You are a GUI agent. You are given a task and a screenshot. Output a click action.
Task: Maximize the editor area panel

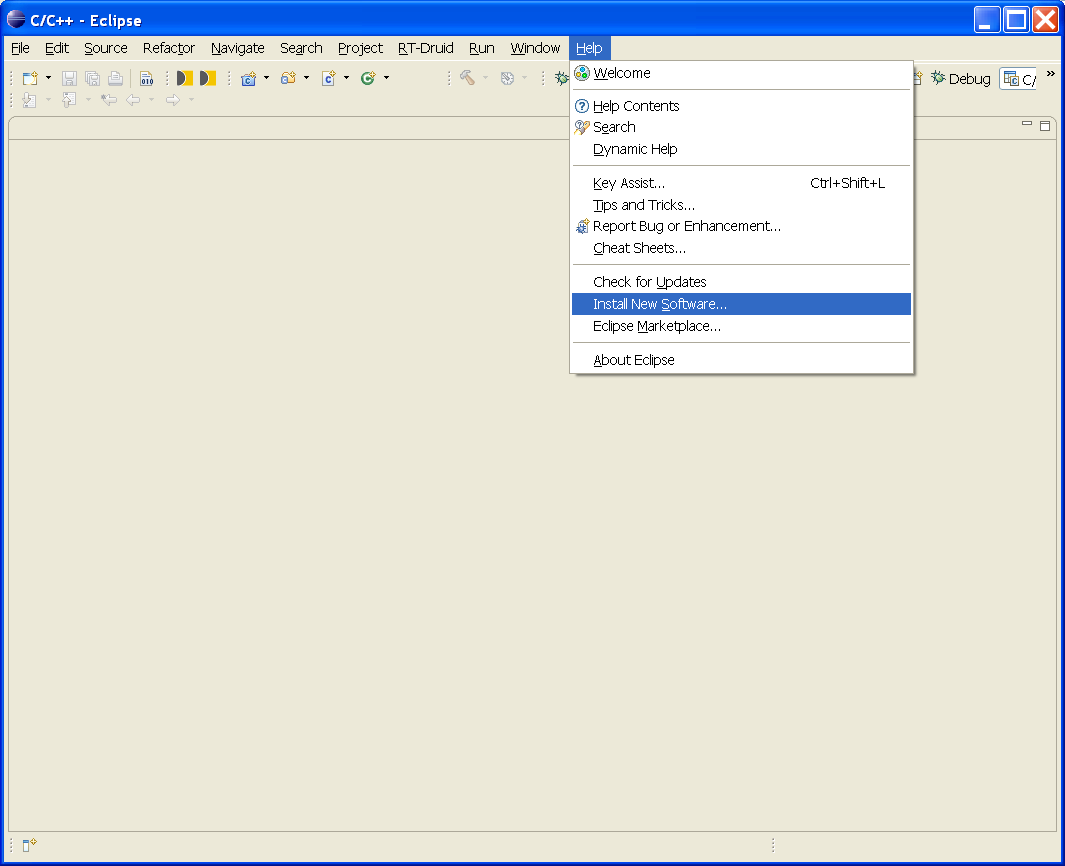1045,126
